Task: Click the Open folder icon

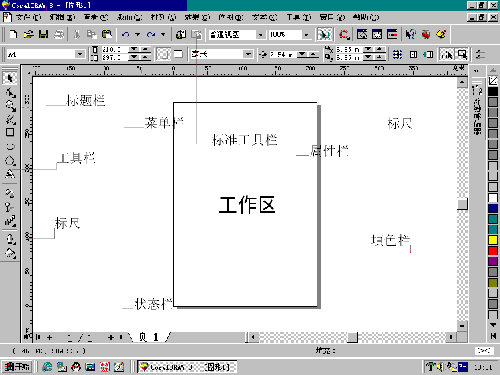Action: 29,34
